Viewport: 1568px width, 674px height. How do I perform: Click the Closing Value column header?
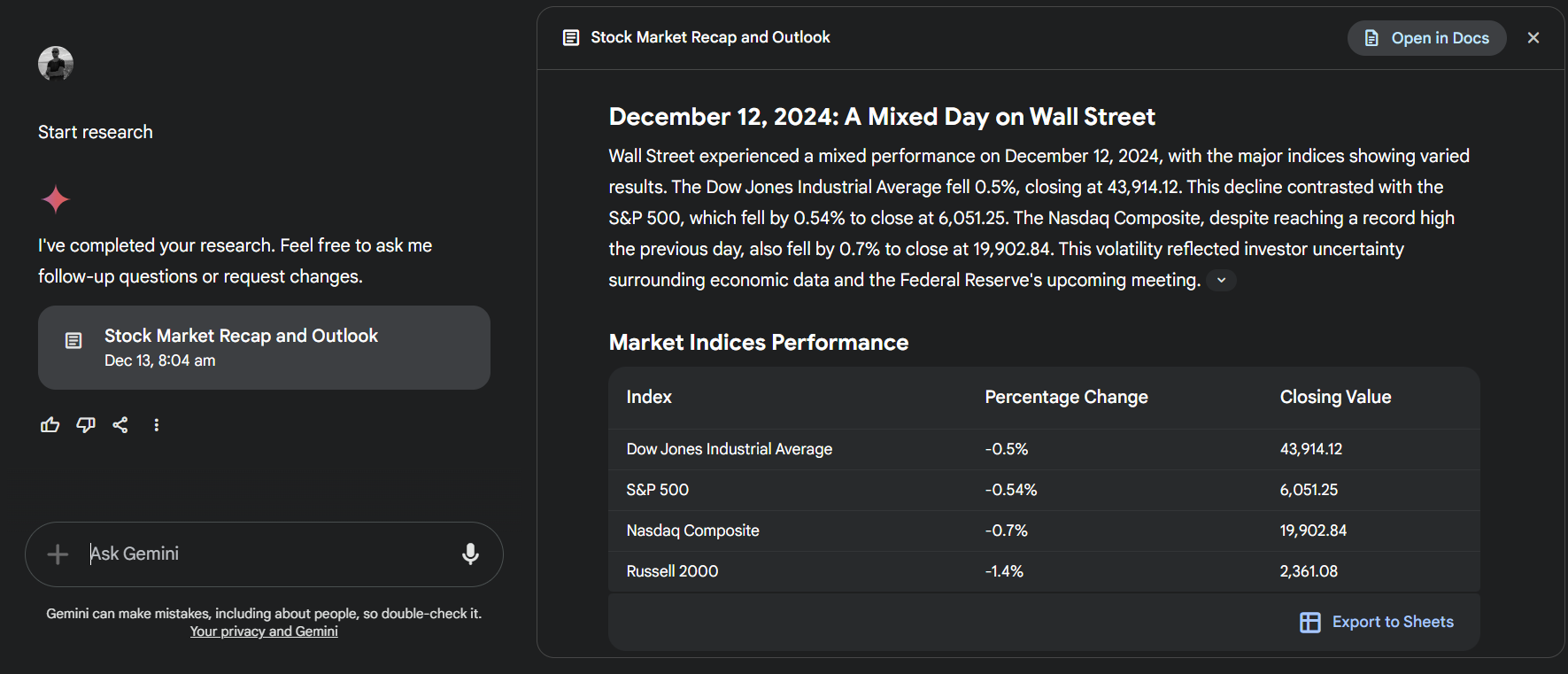click(x=1335, y=397)
